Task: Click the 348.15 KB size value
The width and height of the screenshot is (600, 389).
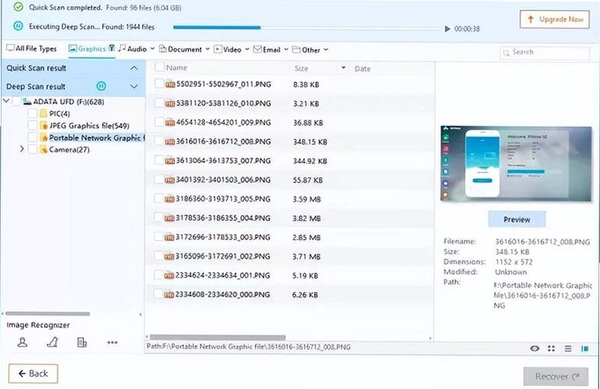Action: coord(310,142)
